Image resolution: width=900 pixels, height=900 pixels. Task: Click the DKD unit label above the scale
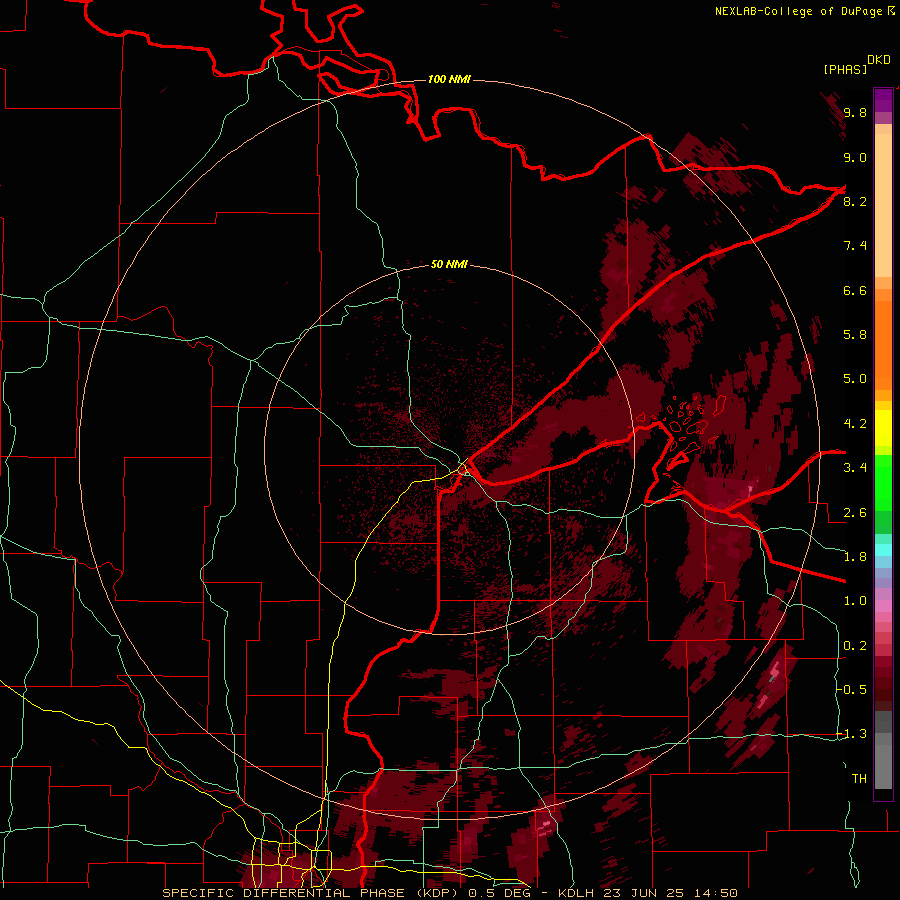(x=879, y=60)
